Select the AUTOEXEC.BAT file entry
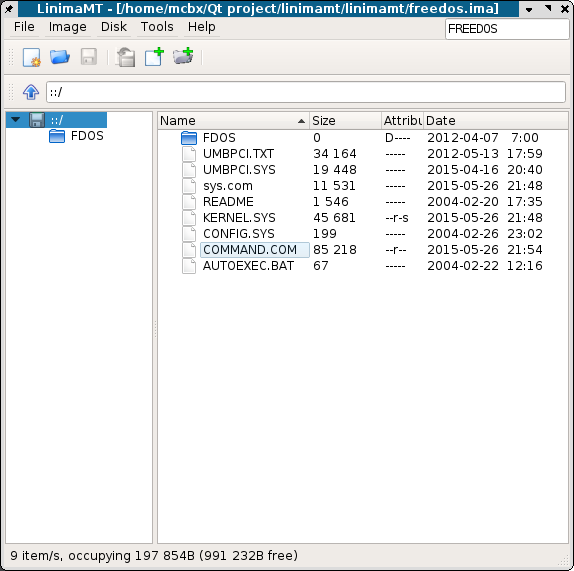This screenshot has height=571, width=574. [x=248, y=266]
